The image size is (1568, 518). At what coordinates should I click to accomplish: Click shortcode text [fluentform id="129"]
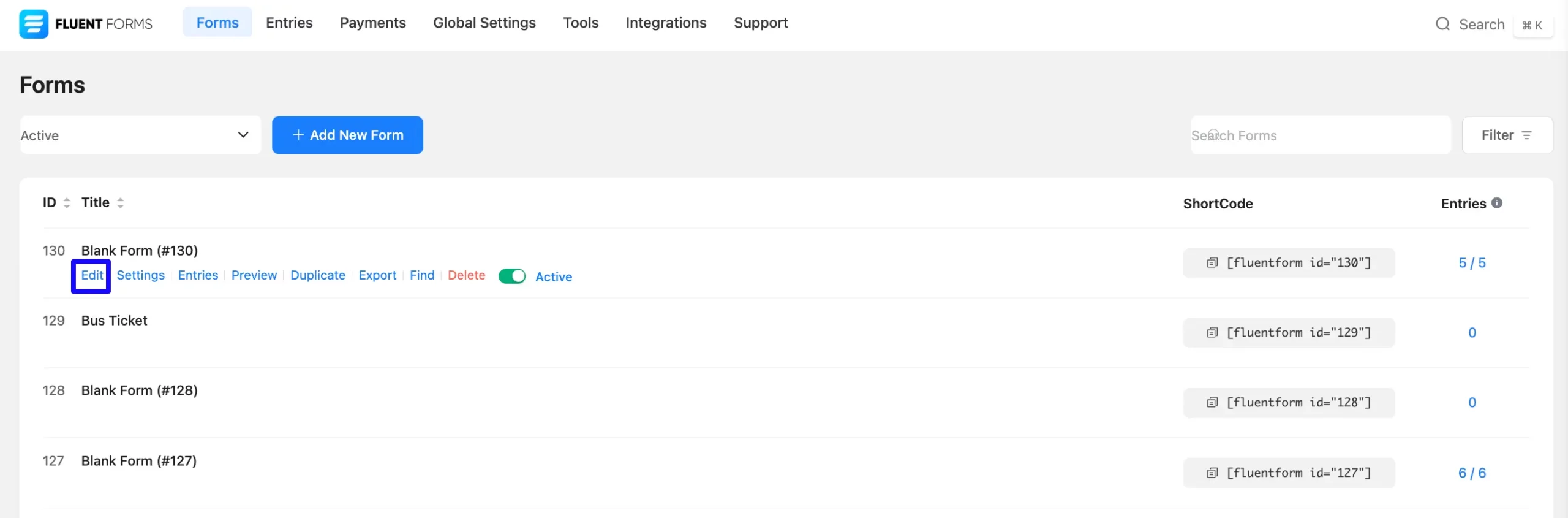click(x=1298, y=333)
